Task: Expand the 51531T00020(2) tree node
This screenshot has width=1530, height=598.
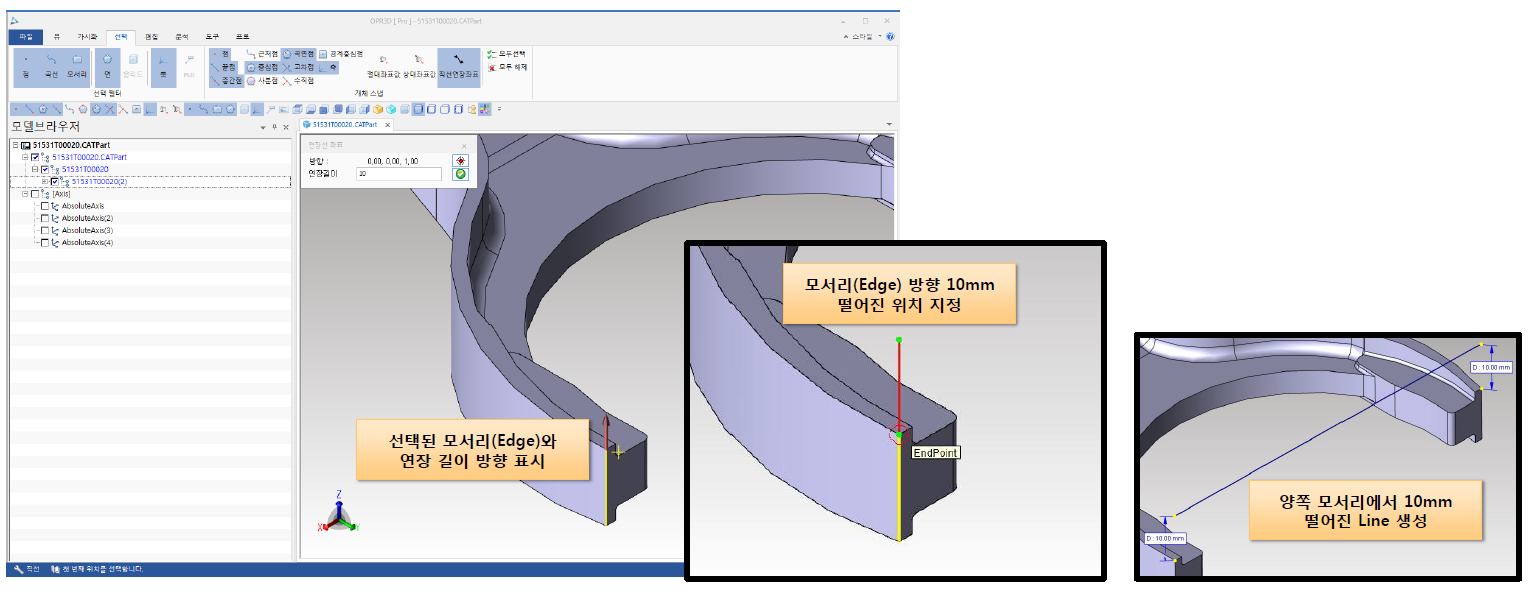Action: coord(45,182)
